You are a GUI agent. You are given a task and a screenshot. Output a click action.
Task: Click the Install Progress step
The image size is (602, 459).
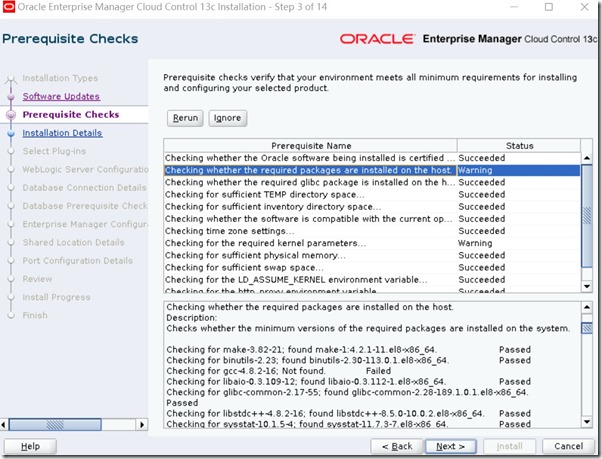pyautogui.click(x=56, y=297)
